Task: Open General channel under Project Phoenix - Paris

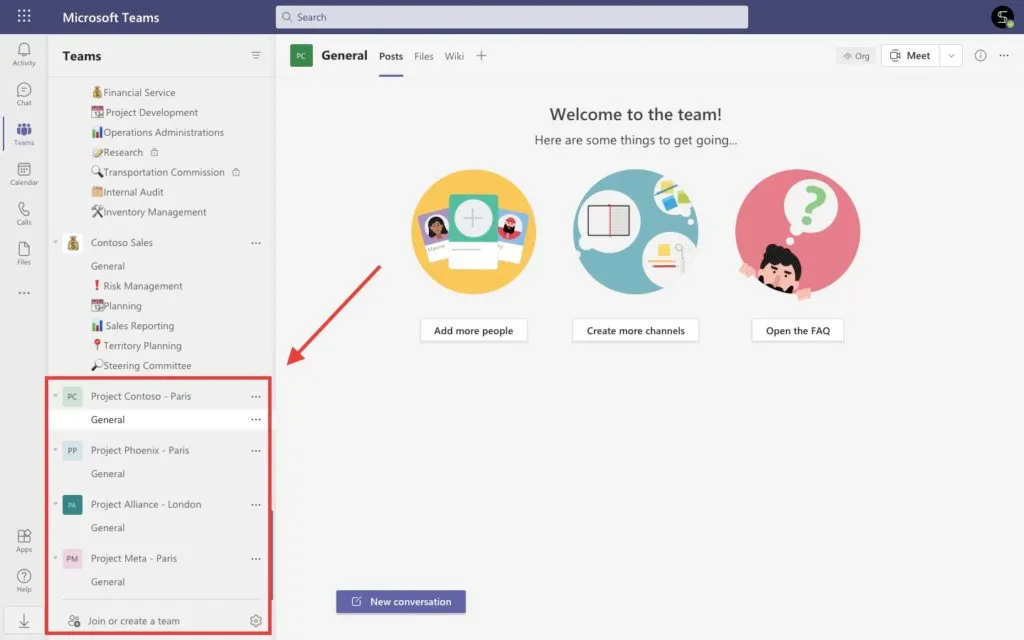Action: pyautogui.click(x=108, y=474)
